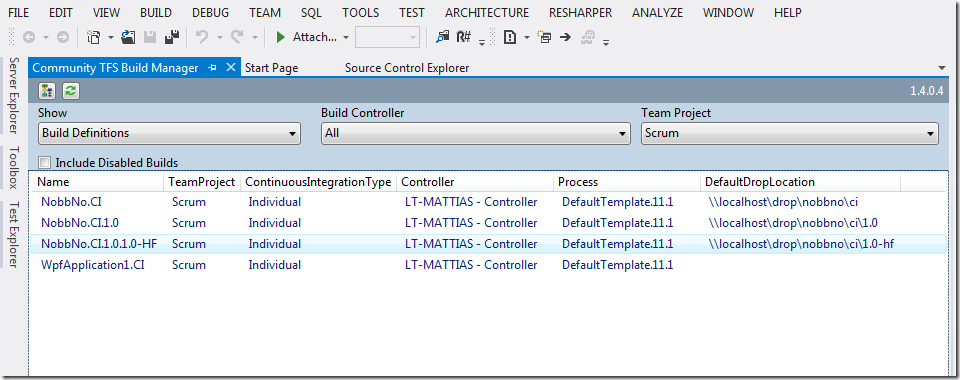Image resolution: width=960 pixels, height=380 pixels.
Task: Open the WINDOW menu
Action: tap(729, 12)
